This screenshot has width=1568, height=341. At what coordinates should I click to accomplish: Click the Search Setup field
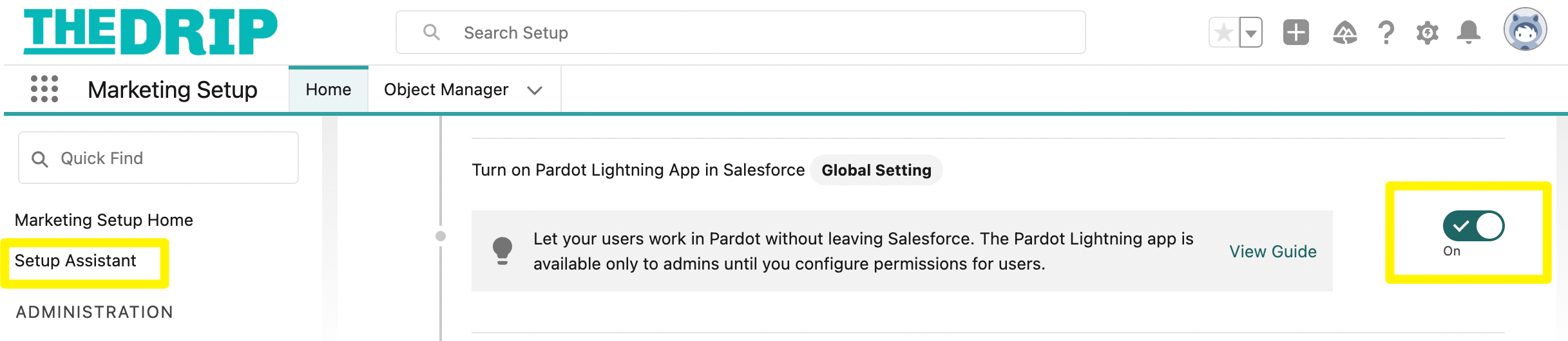(x=741, y=32)
